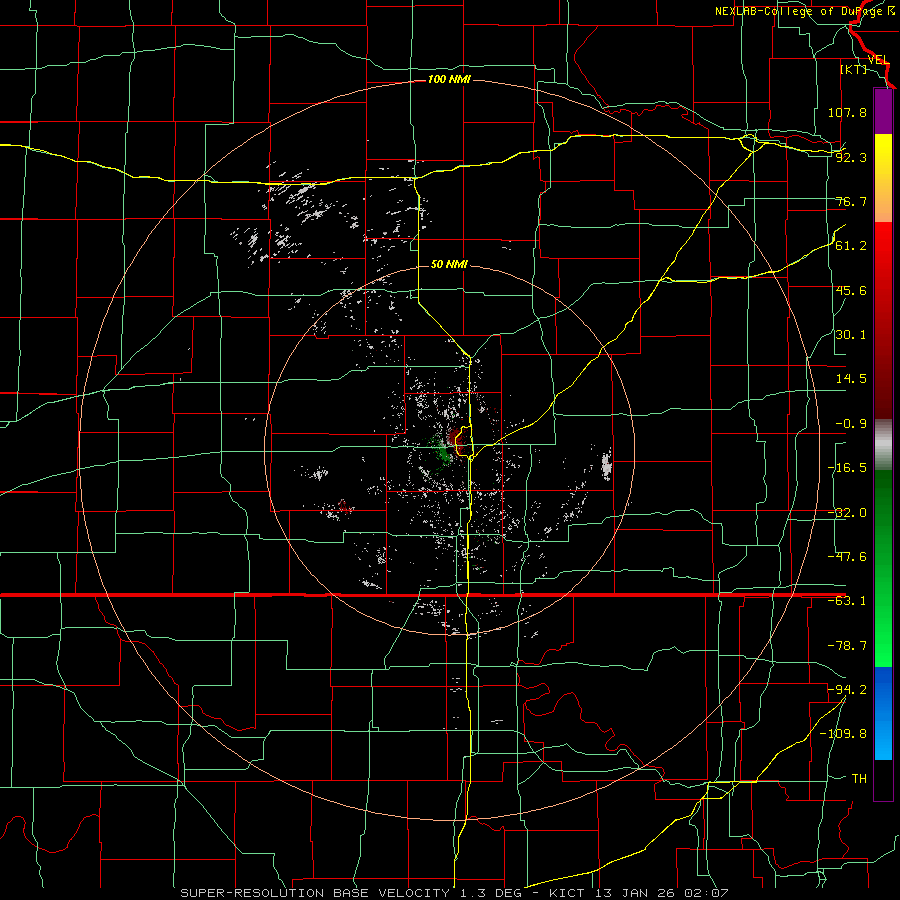Click the TH threshold legend label
This screenshot has height=900, width=900.
[x=859, y=778]
